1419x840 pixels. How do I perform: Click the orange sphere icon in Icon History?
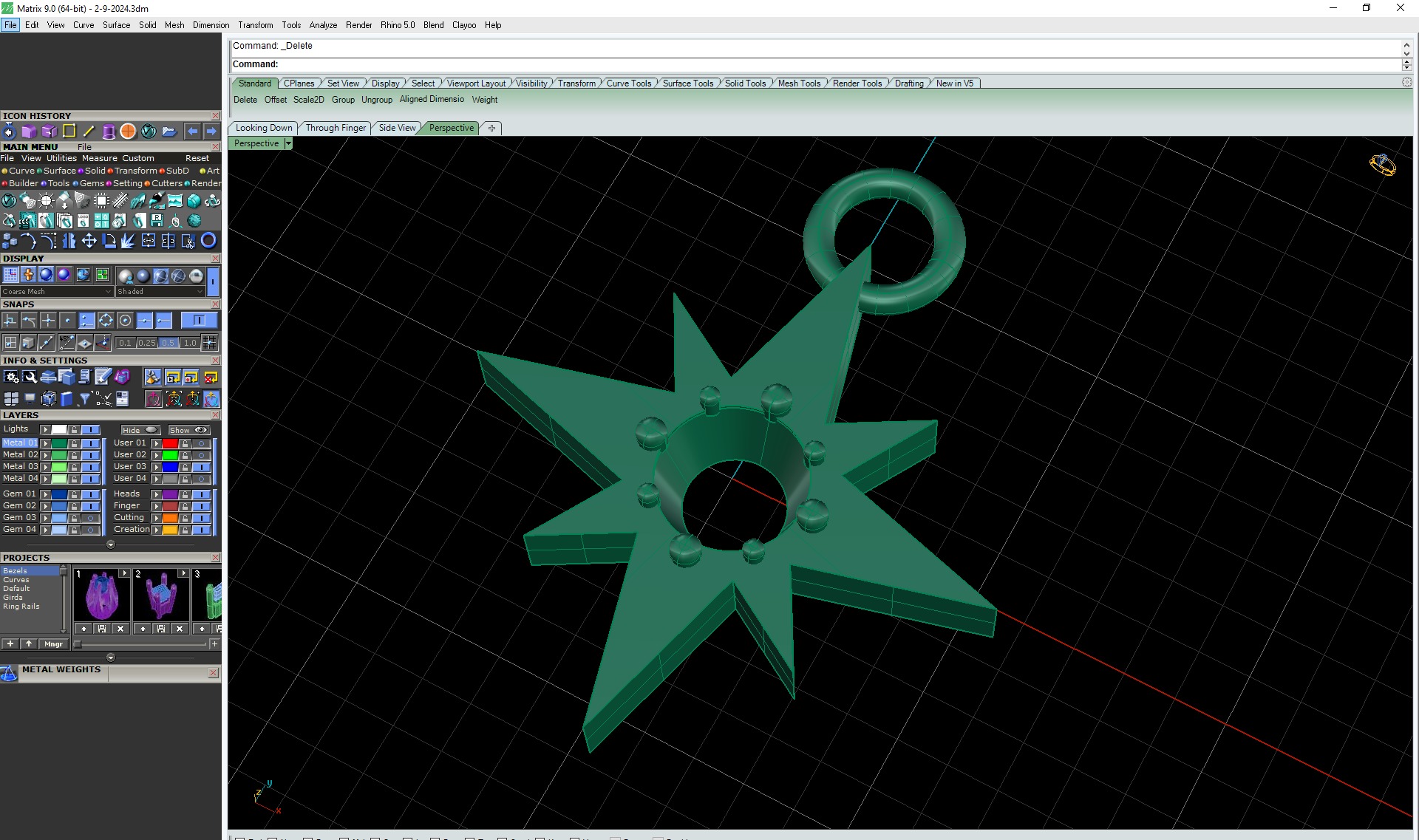[x=128, y=132]
